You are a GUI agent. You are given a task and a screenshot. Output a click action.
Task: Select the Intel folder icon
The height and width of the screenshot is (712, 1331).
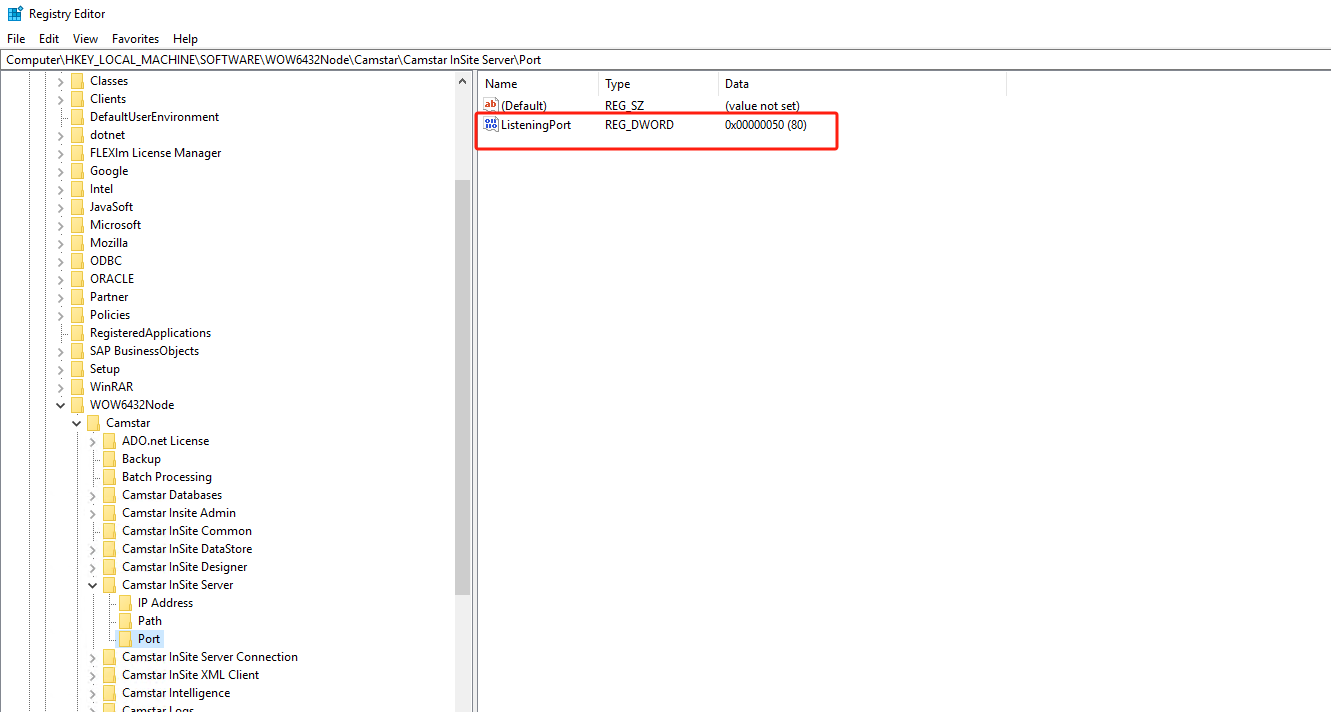pos(78,189)
